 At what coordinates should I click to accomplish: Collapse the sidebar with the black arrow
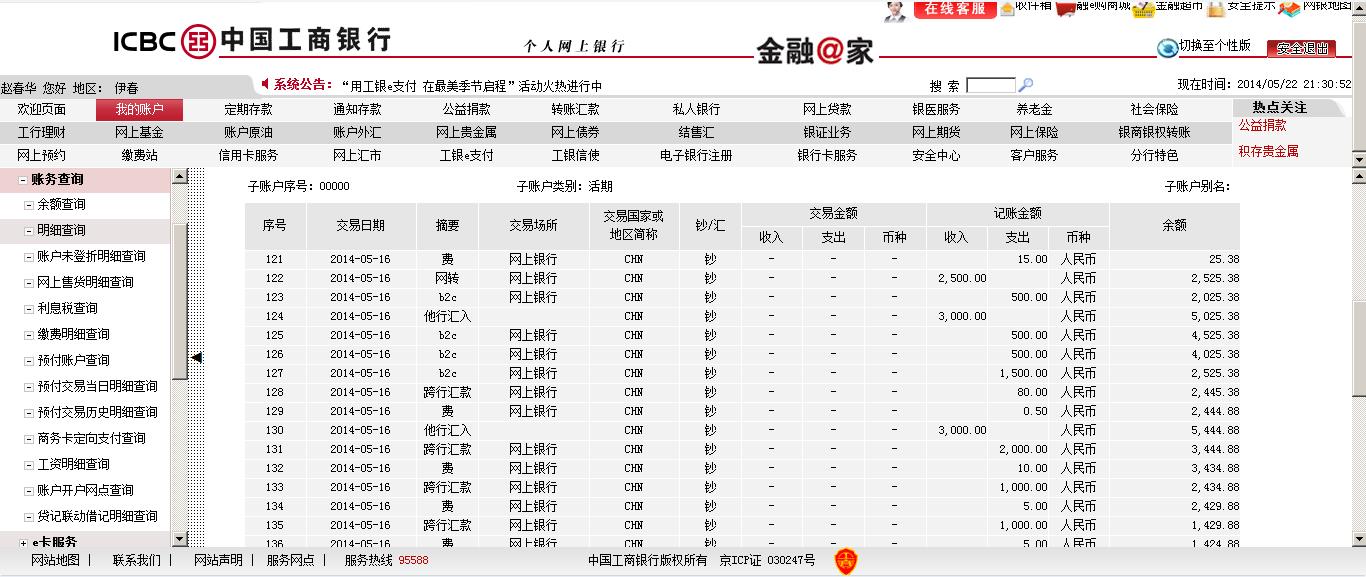pyautogui.click(x=197, y=357)
